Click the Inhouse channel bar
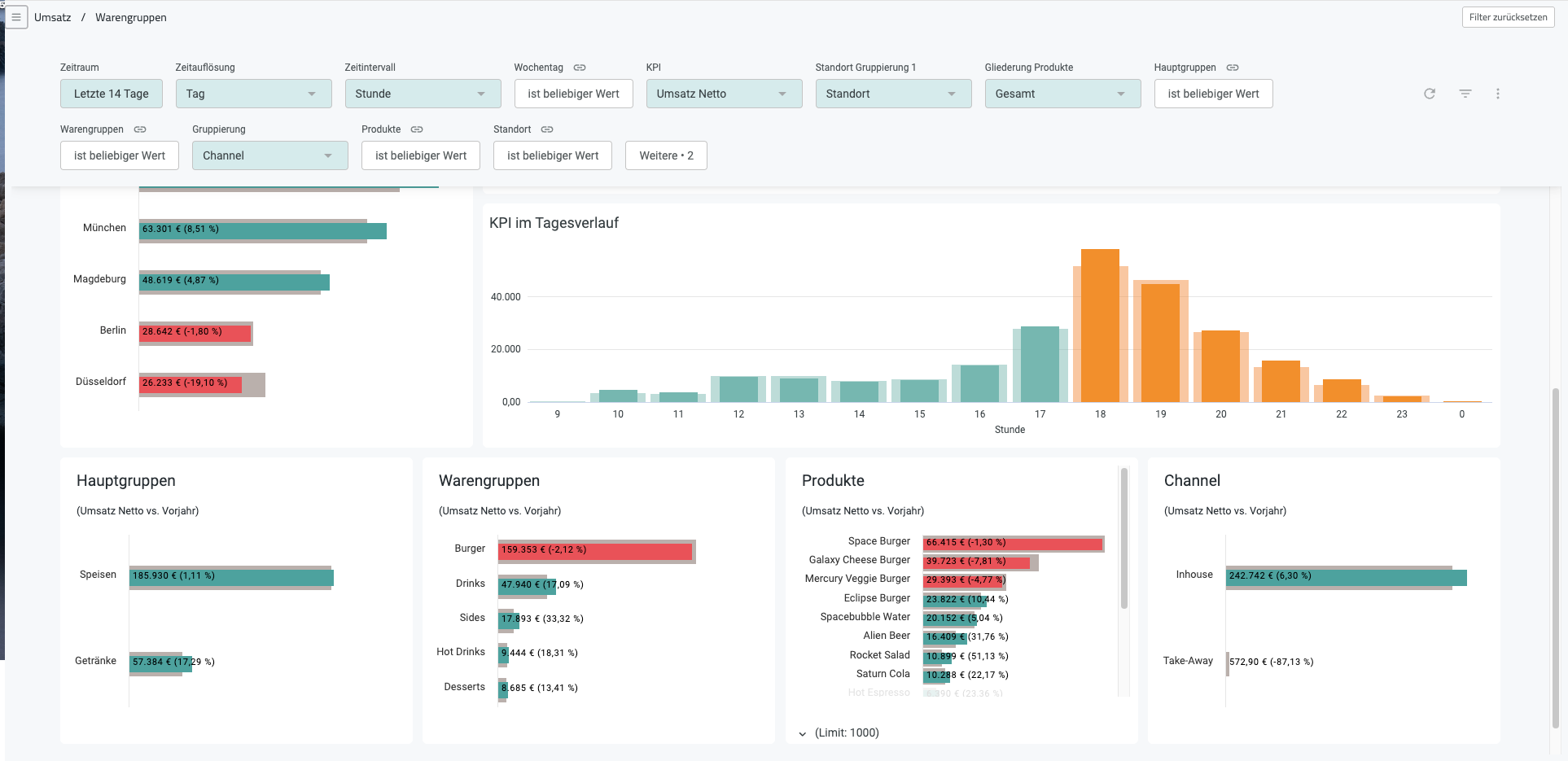The image size is (1568, 761). click(x=1347, y=578)
